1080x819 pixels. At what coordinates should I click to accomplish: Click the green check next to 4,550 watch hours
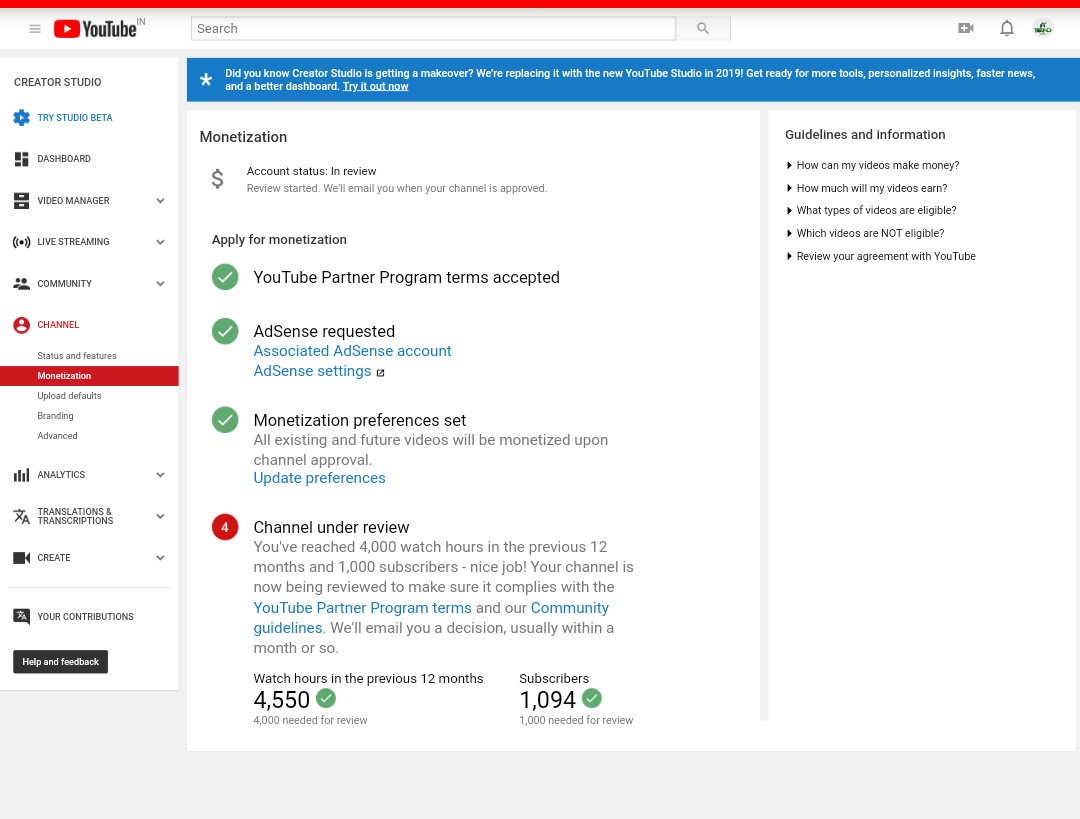click(x=326, y=698)
